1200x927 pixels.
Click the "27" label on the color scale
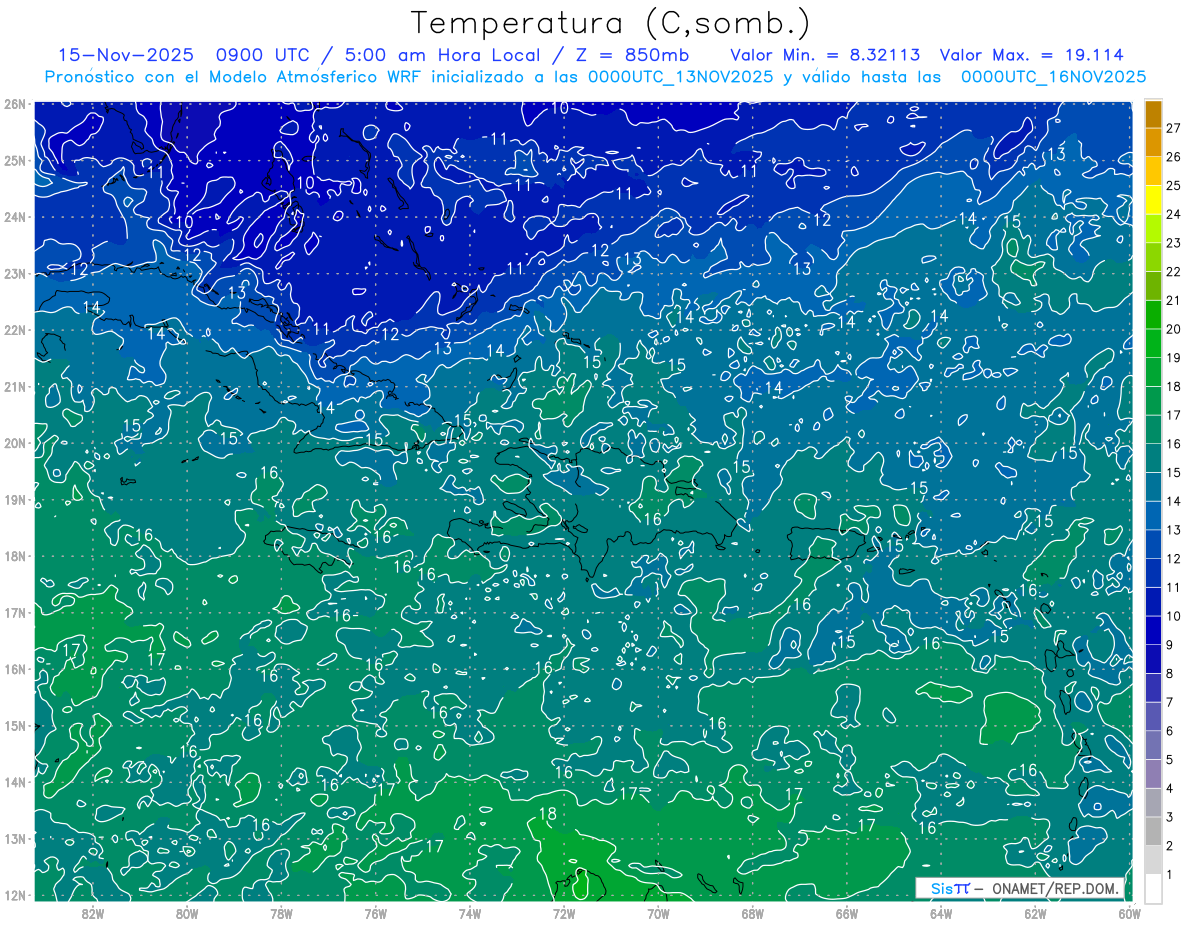[x=1174, y=128]
